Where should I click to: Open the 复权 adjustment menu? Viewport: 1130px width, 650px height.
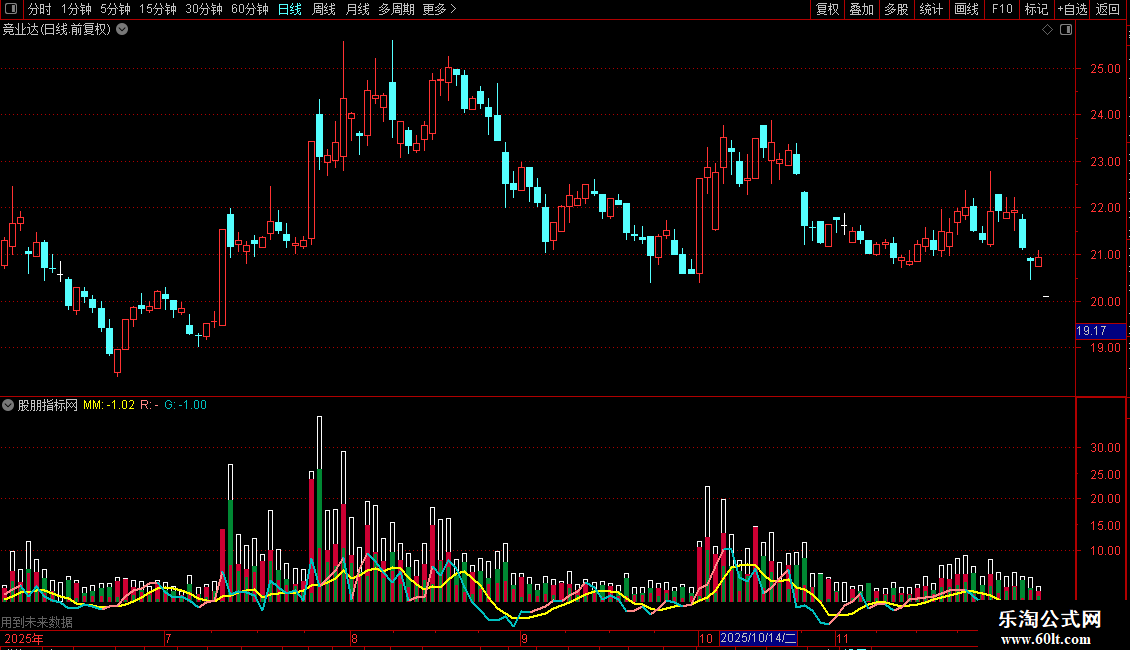[x=827, y=9]
